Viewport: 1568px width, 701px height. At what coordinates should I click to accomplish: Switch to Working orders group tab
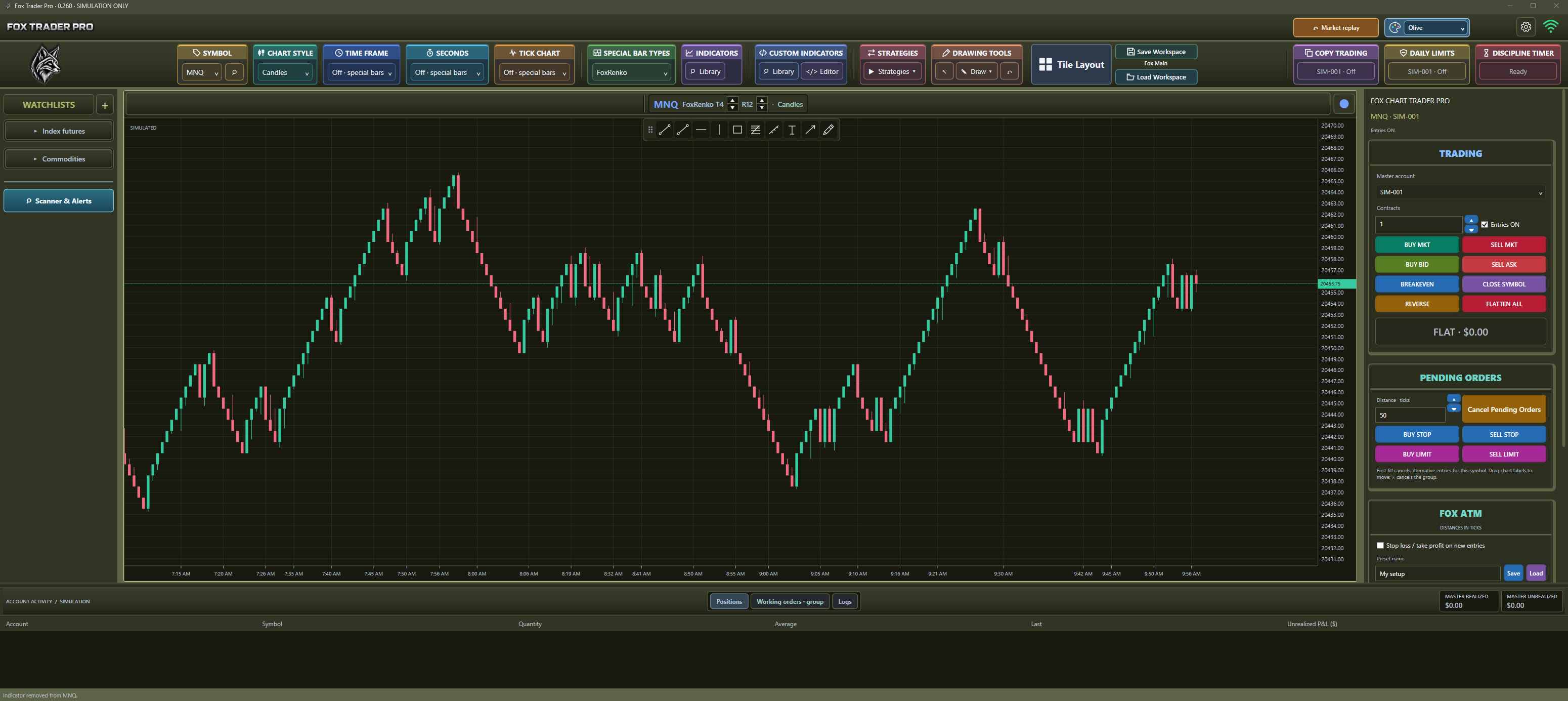[790, 602]
